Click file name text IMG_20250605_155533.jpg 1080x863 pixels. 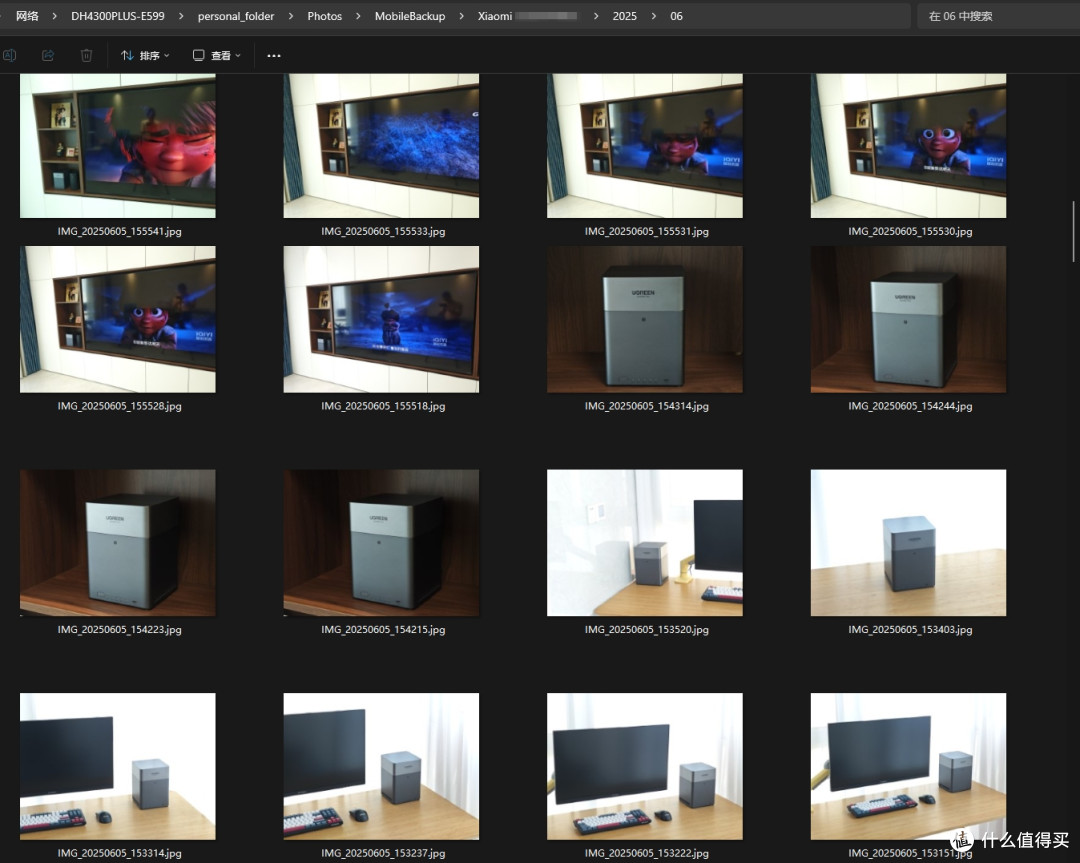pyautogui.click(x=383, y=231)
